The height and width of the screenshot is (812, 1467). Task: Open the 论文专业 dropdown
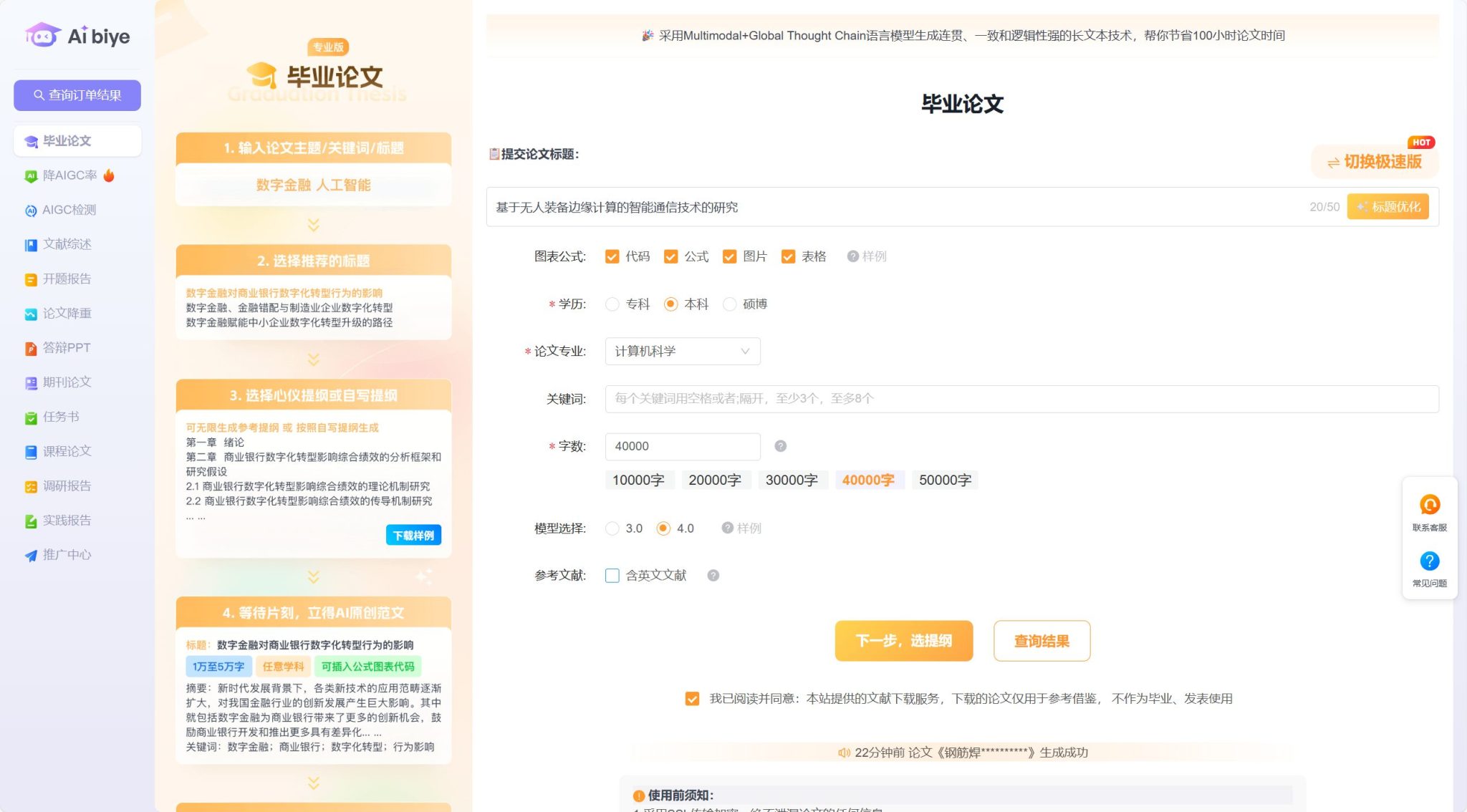point(682,351)
